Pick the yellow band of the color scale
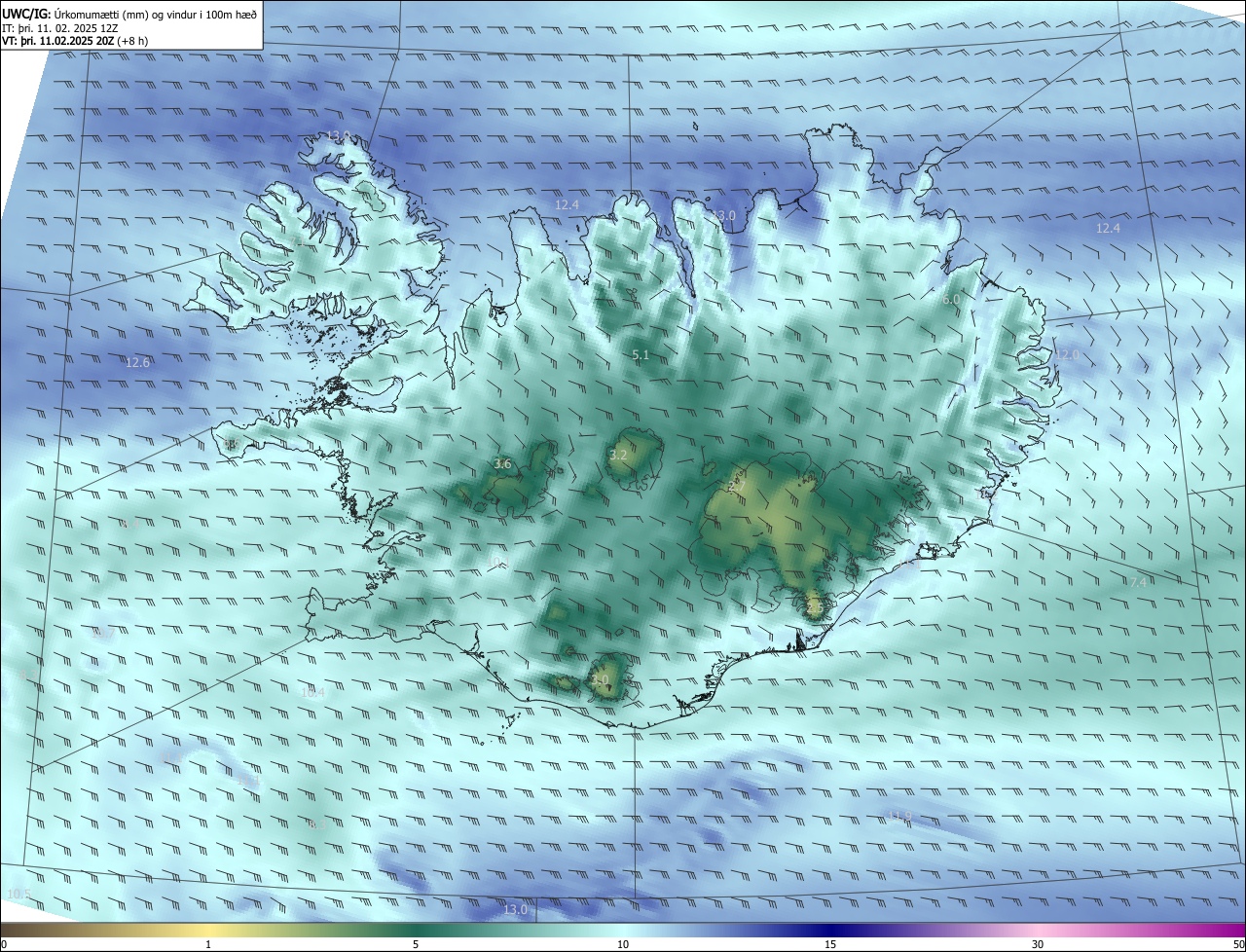 pyautogui.click(x=208, y=930)
